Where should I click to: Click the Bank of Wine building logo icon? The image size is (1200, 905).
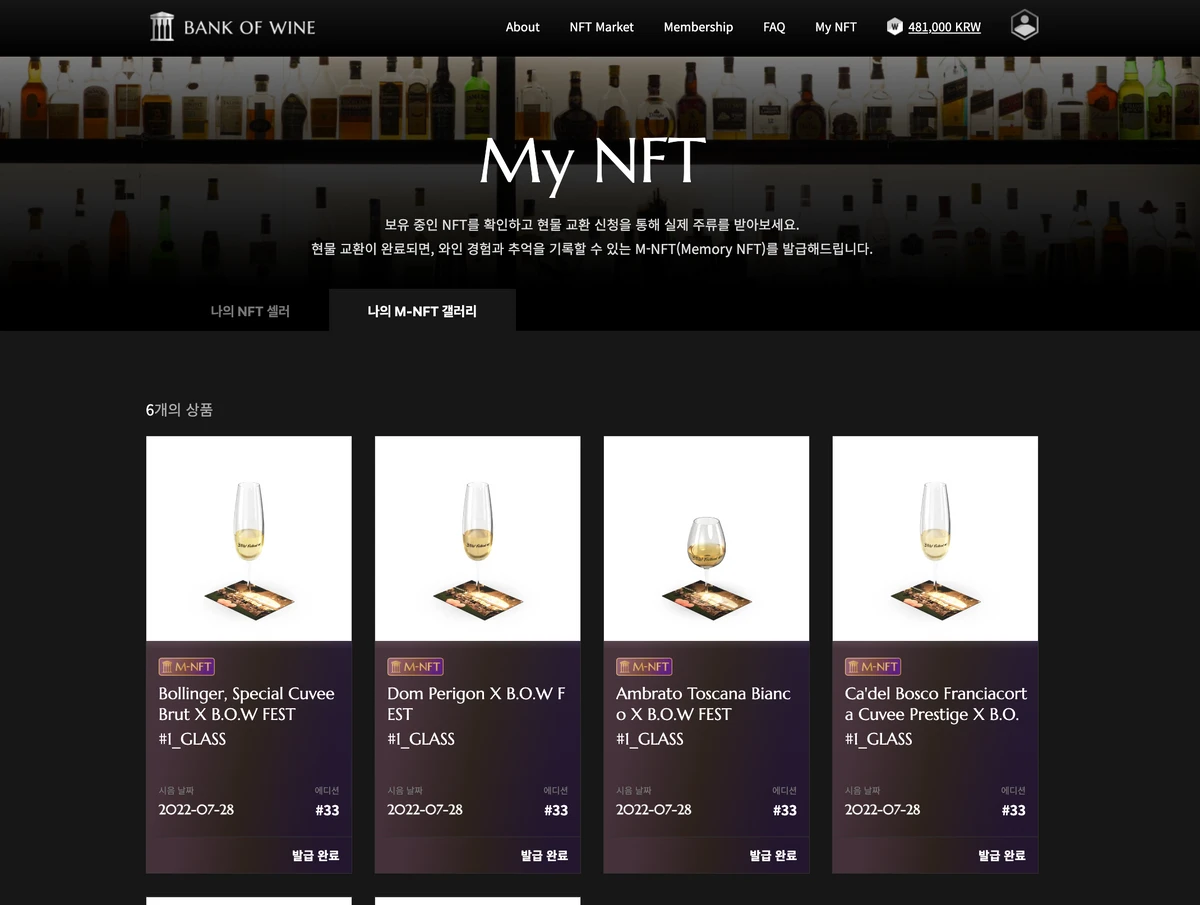[162, 27]
